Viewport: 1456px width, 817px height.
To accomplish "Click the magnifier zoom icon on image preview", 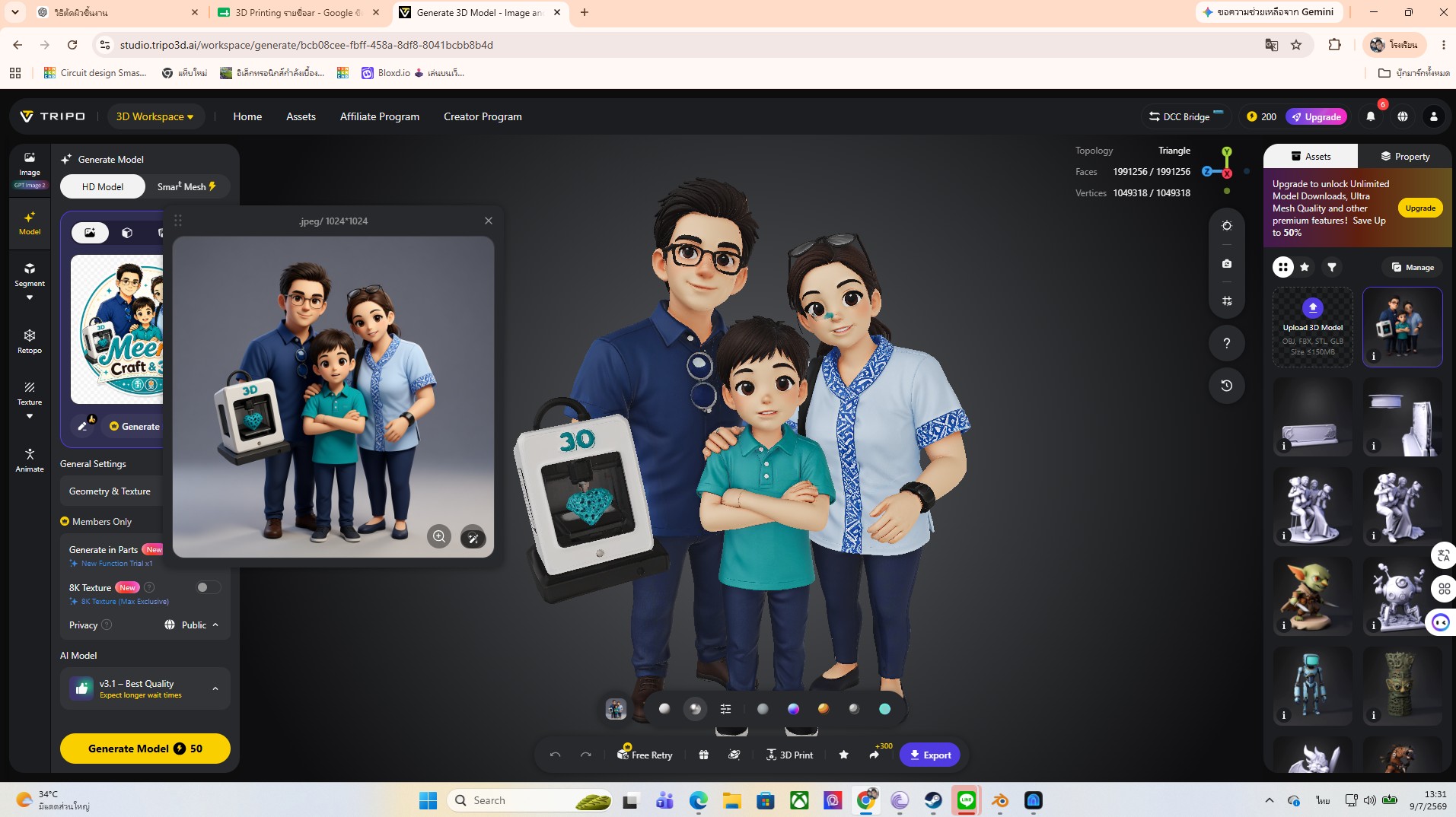I will (x=439, y=537).
